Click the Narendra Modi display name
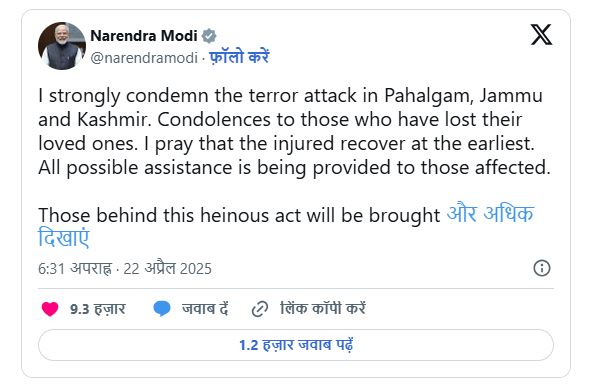The width and height of the screenshot is (605, 386). 144,36
